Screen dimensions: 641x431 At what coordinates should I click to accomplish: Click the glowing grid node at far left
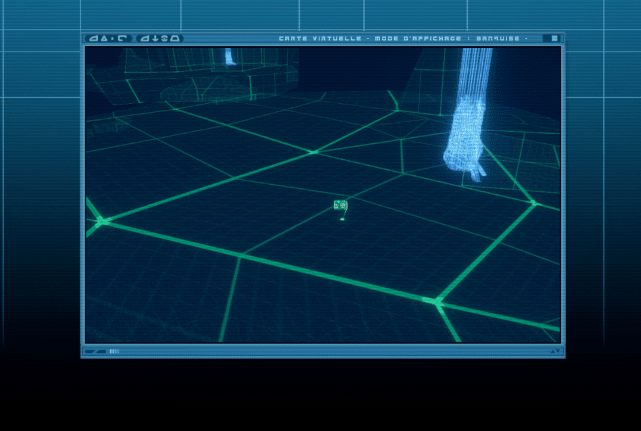(x=101, y=221)
